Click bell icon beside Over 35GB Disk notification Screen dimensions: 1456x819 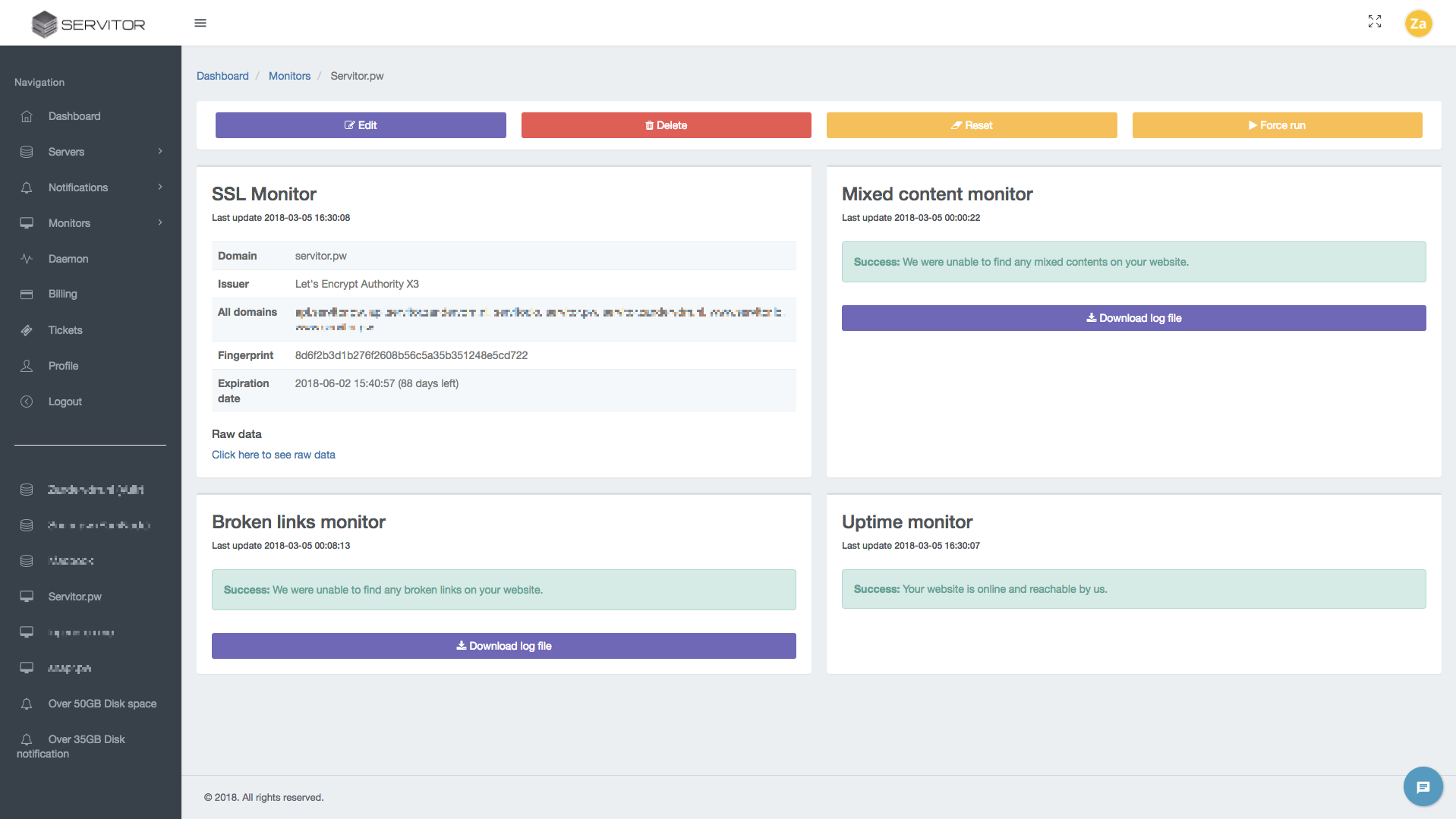coord(27,739)
